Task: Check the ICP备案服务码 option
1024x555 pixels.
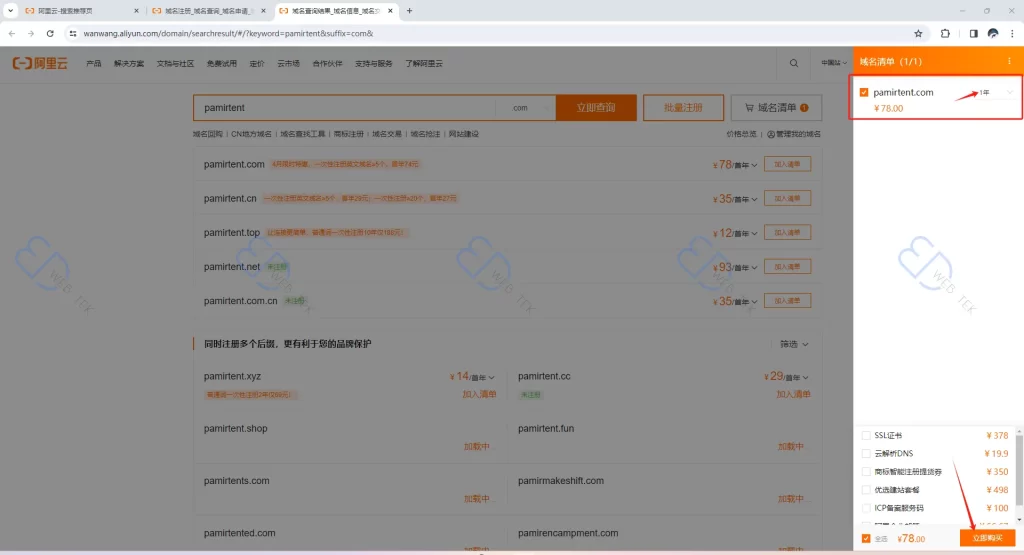Action: coord(866,508)
